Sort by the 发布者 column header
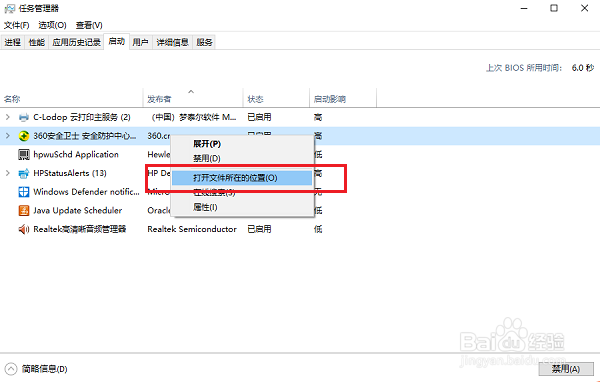This screenshot has height=382, width=600. coord(193,99)
